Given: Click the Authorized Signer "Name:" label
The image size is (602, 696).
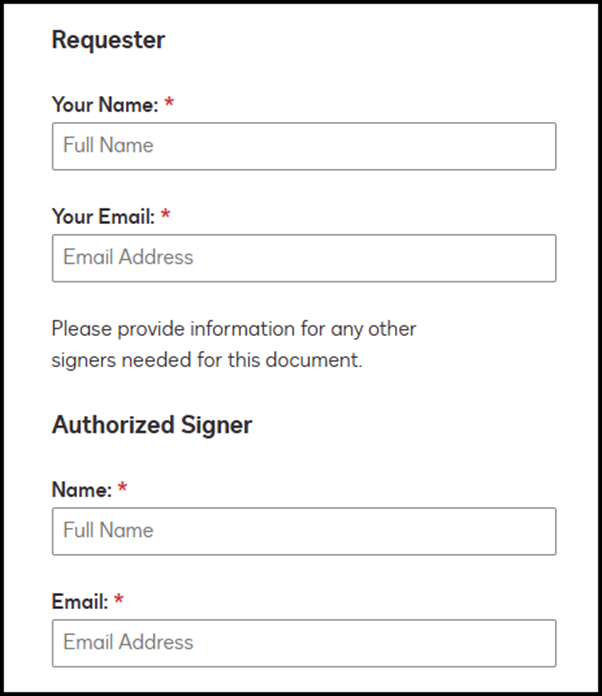Looking at the screenshot, I should (x=81, y=490).
